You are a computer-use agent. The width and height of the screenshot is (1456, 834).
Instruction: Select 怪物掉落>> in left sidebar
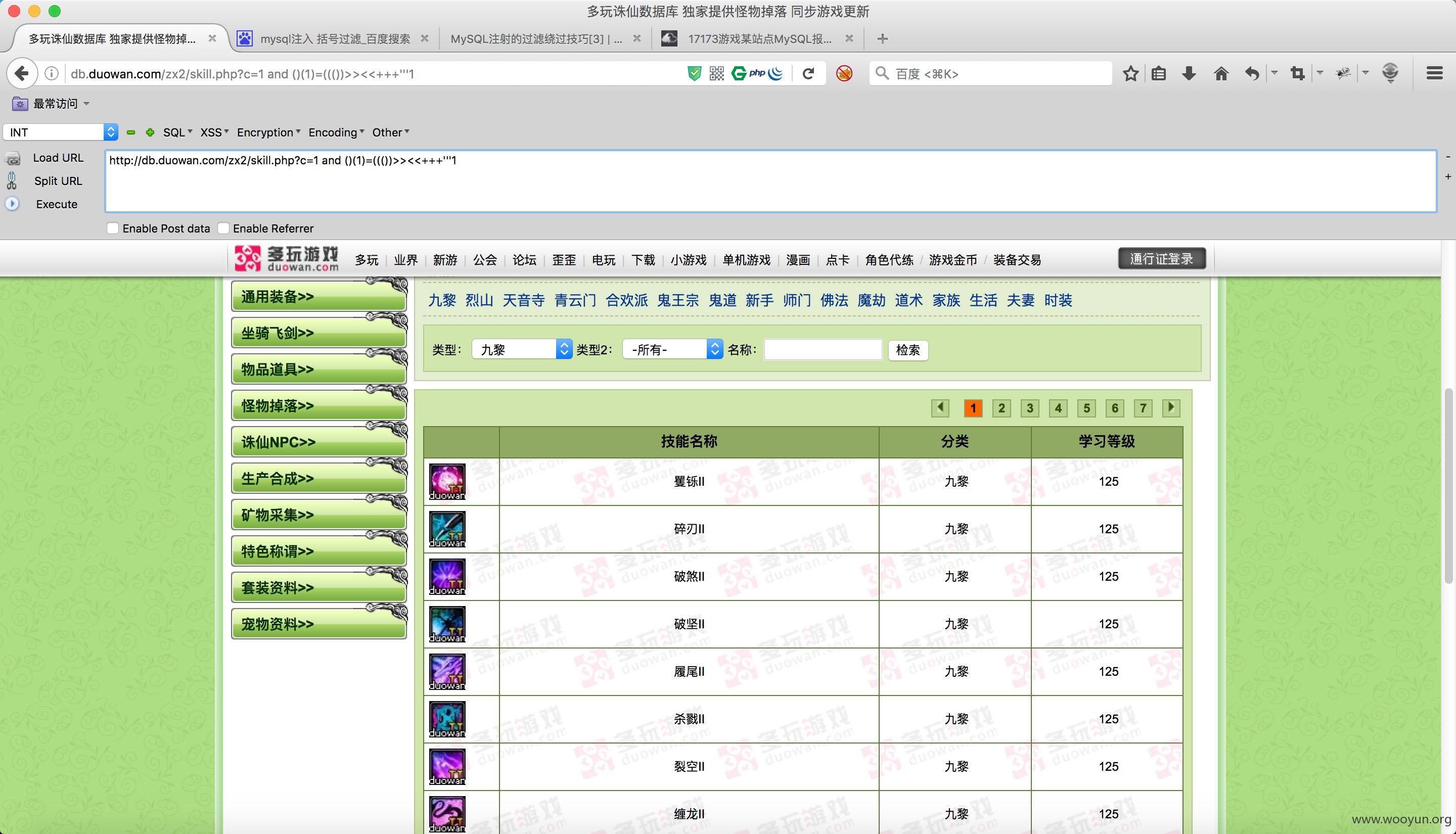(x=319, y=405)
